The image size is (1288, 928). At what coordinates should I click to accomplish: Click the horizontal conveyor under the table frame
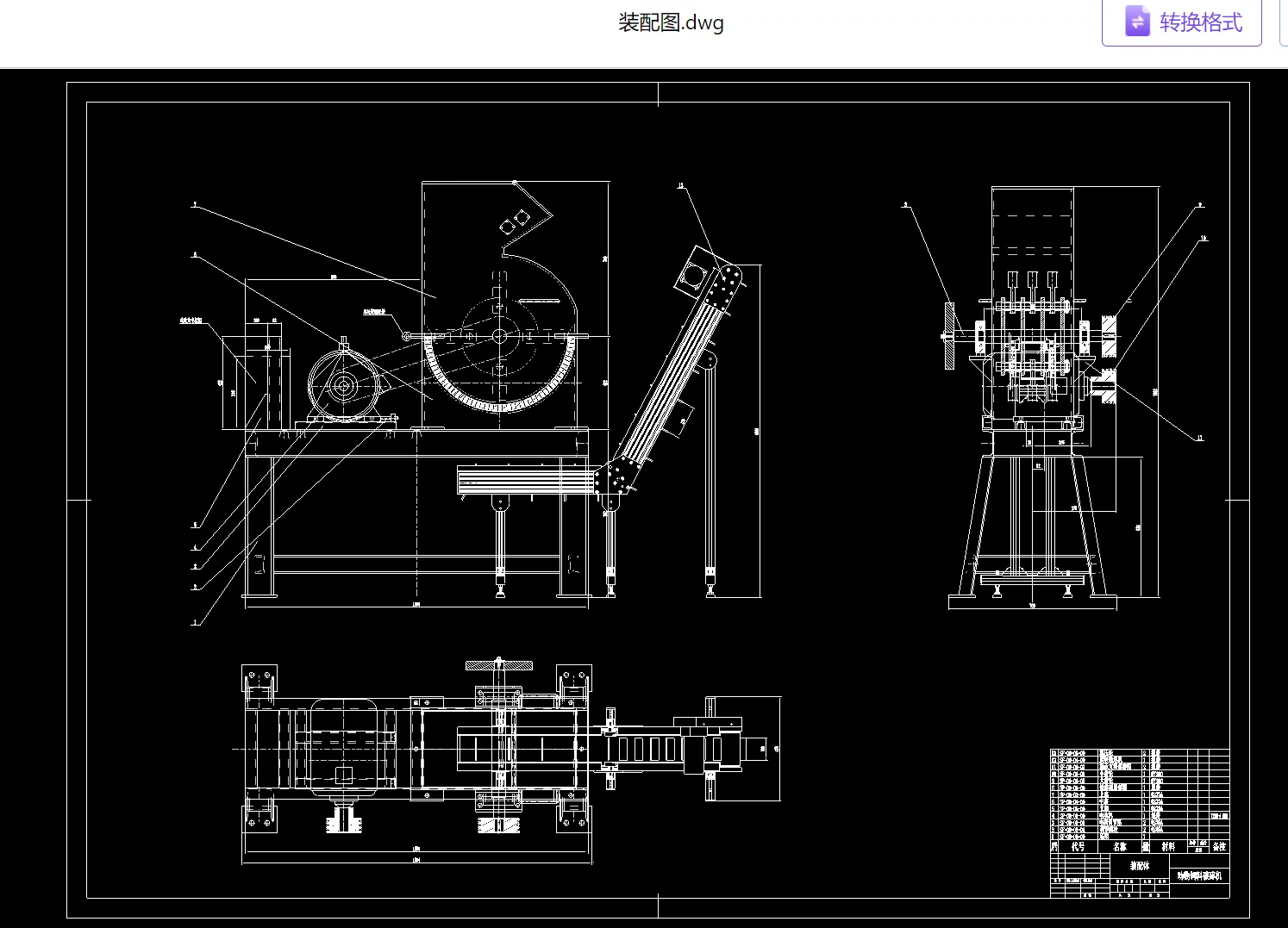526,479
